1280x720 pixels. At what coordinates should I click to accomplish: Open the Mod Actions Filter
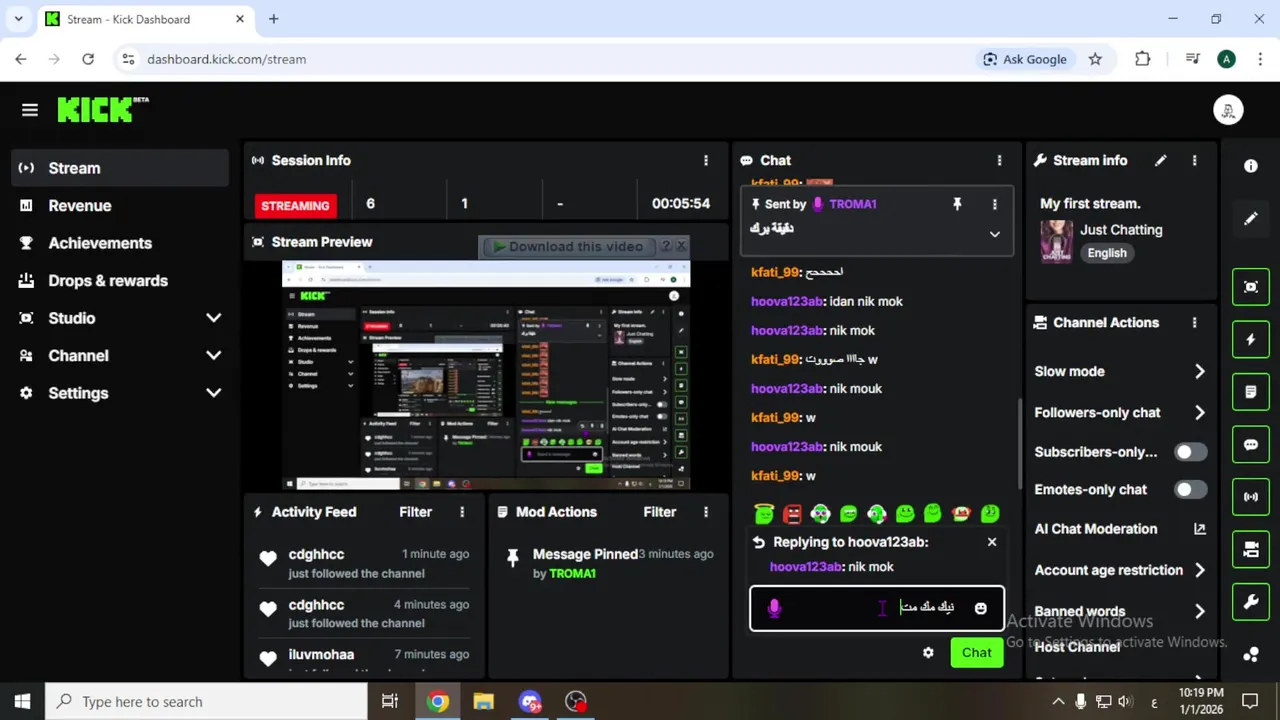point(659,512)
